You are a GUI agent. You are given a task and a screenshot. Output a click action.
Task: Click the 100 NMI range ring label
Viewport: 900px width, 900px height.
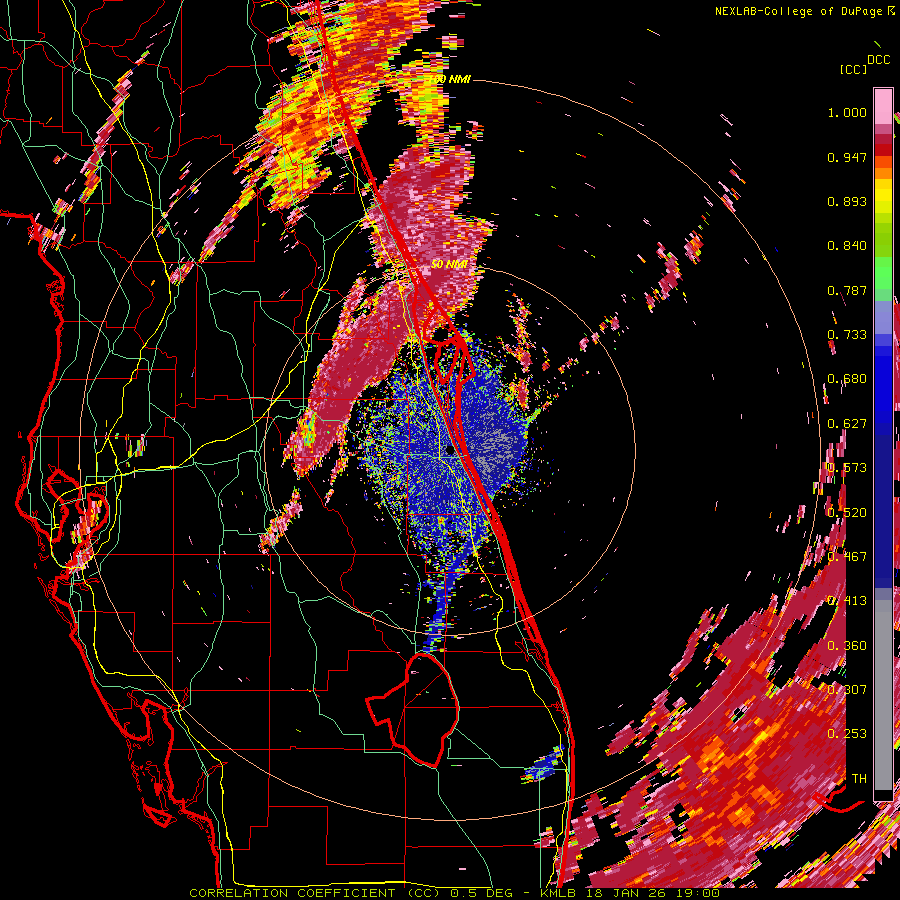coord(451,79)
